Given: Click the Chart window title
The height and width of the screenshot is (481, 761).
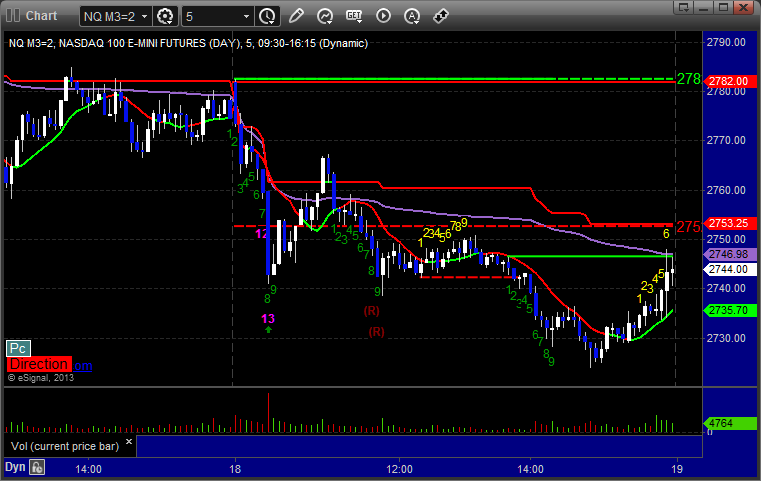Looking at the screenshot, I should (x=41, y=15).
